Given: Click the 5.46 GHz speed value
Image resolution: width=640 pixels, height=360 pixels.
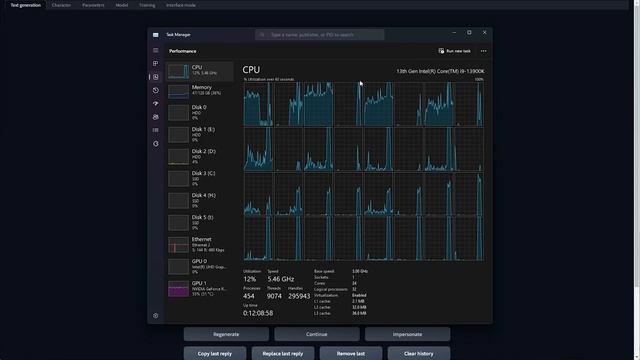Looking at the screenshot, I should tap(281, 279).
